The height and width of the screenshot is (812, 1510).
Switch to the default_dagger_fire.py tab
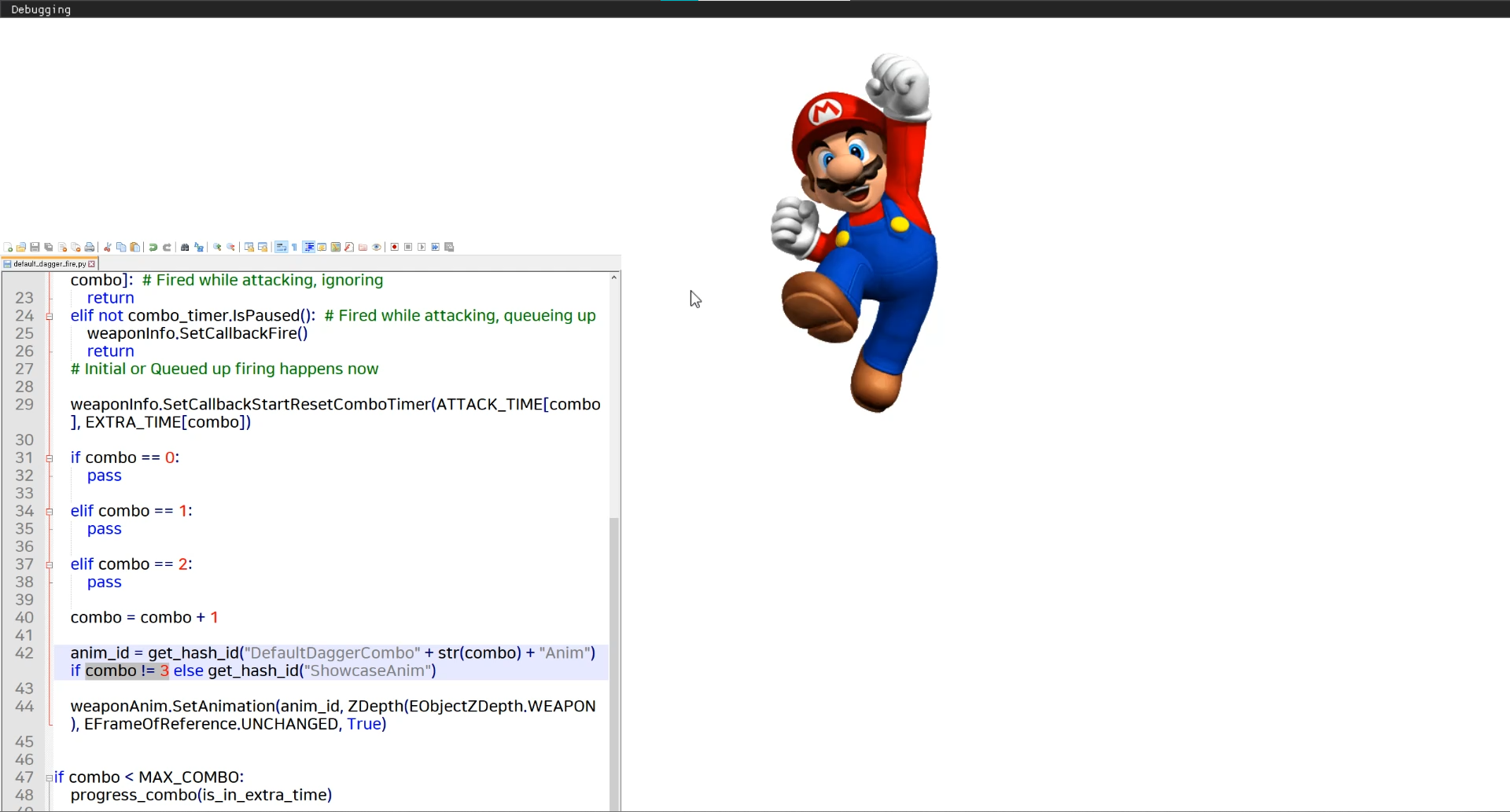tap(49, 264)
